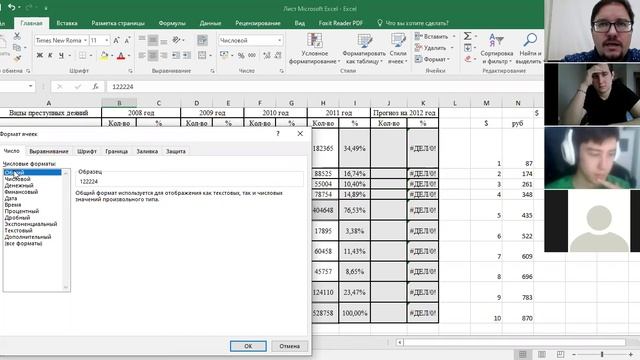Click the AutoSum sigma icon
This screenshot has height=360, width=640.
click(x=468, y=36)
